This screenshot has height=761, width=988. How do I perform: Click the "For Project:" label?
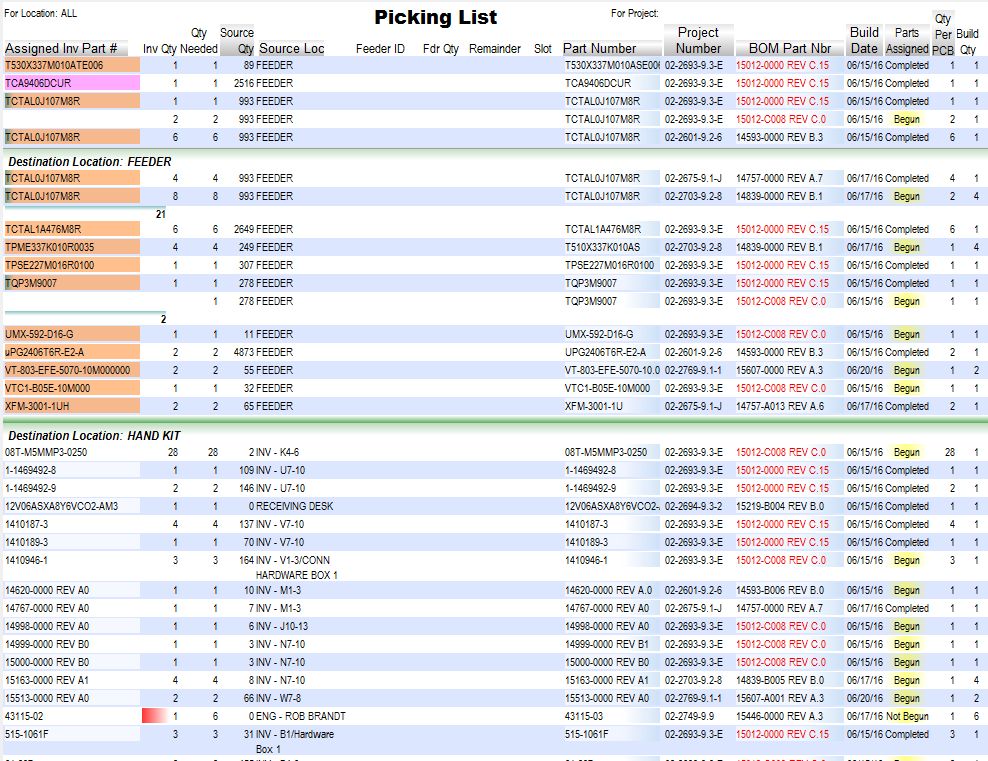(x=635, y=13)
